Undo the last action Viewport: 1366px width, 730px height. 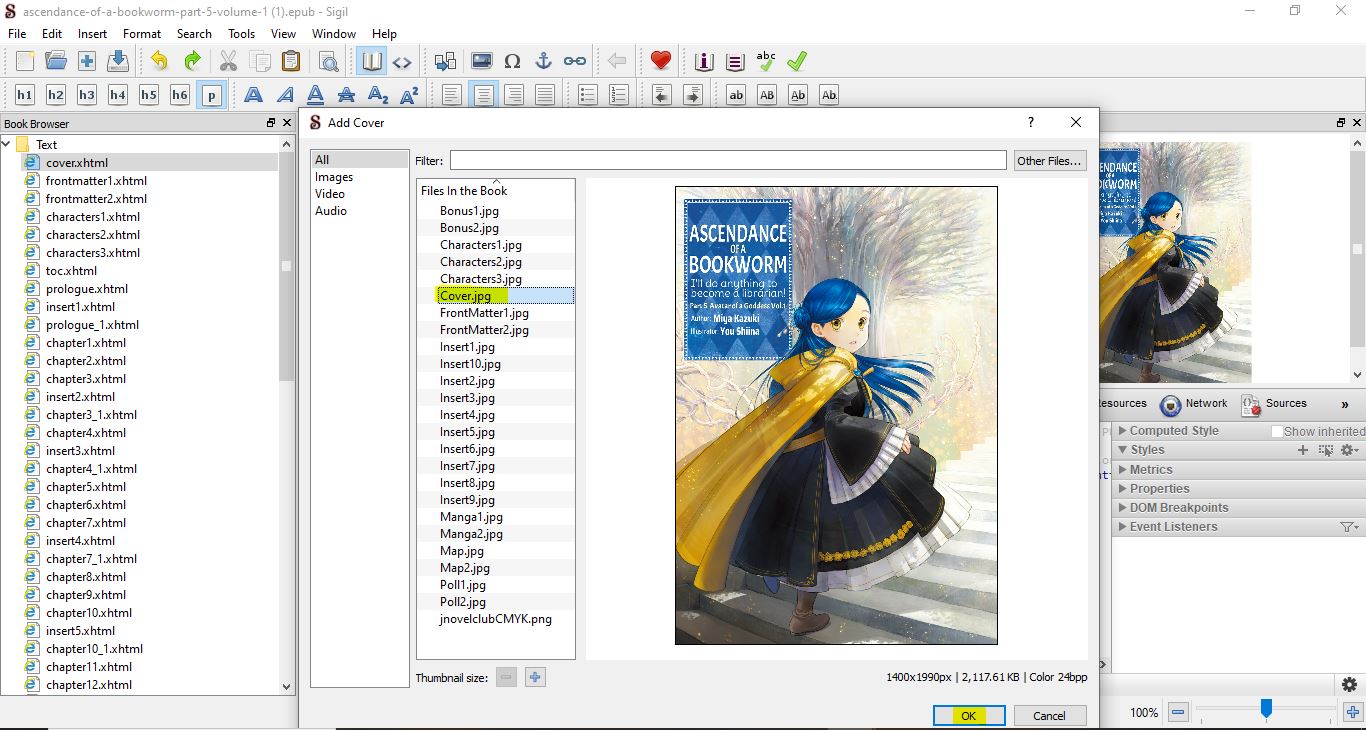tap(160, 61)
